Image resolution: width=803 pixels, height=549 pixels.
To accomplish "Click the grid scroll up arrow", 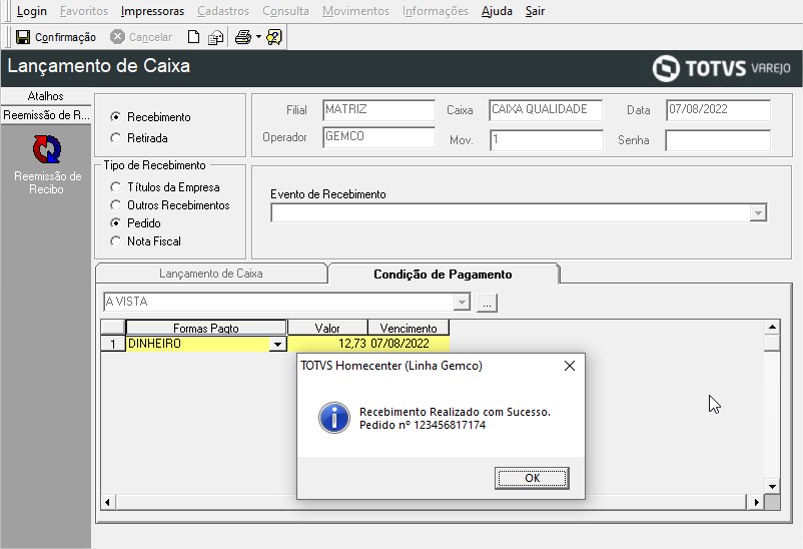I will [772, 327].
